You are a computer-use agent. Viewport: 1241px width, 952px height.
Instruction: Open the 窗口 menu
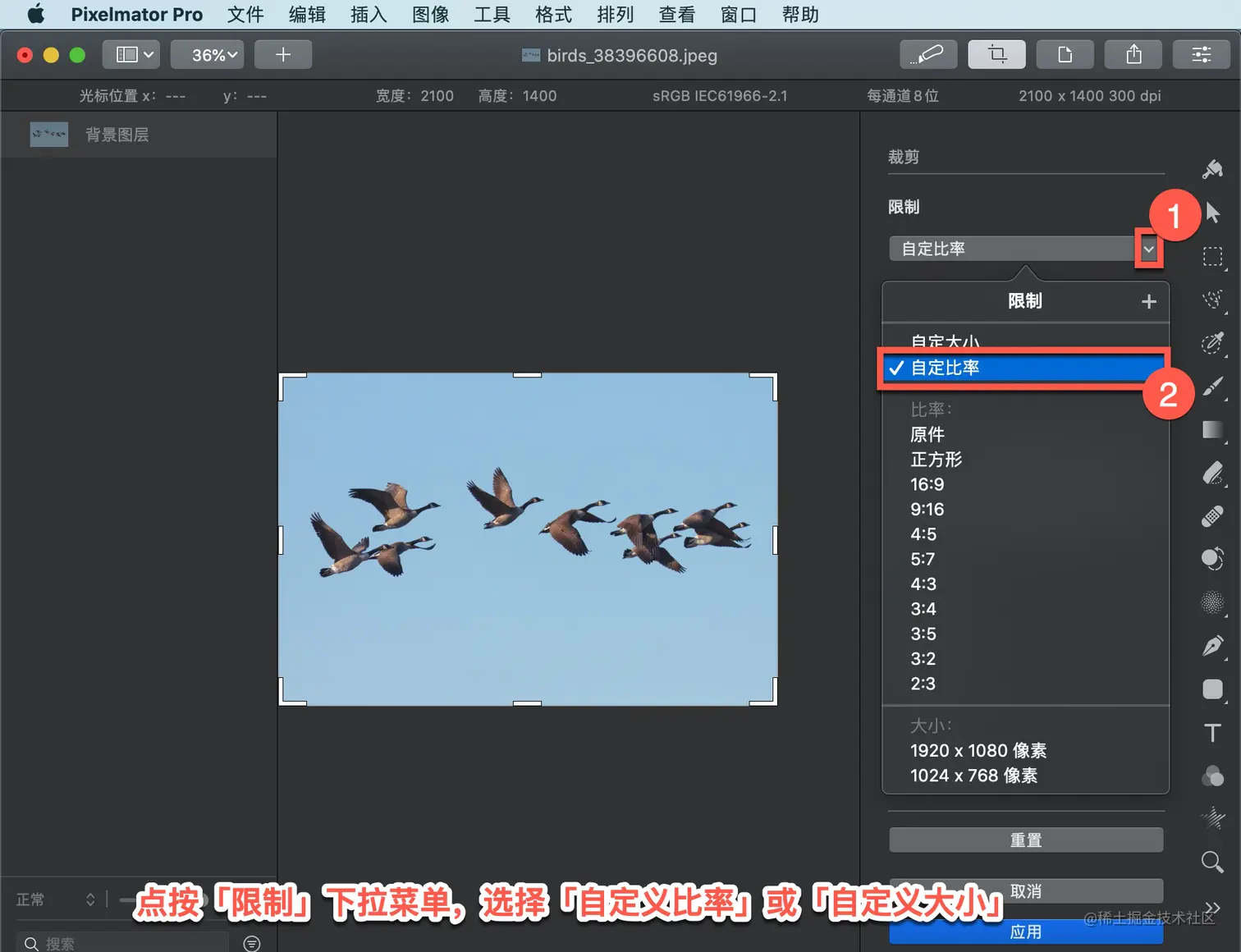[x=738, y=14]
